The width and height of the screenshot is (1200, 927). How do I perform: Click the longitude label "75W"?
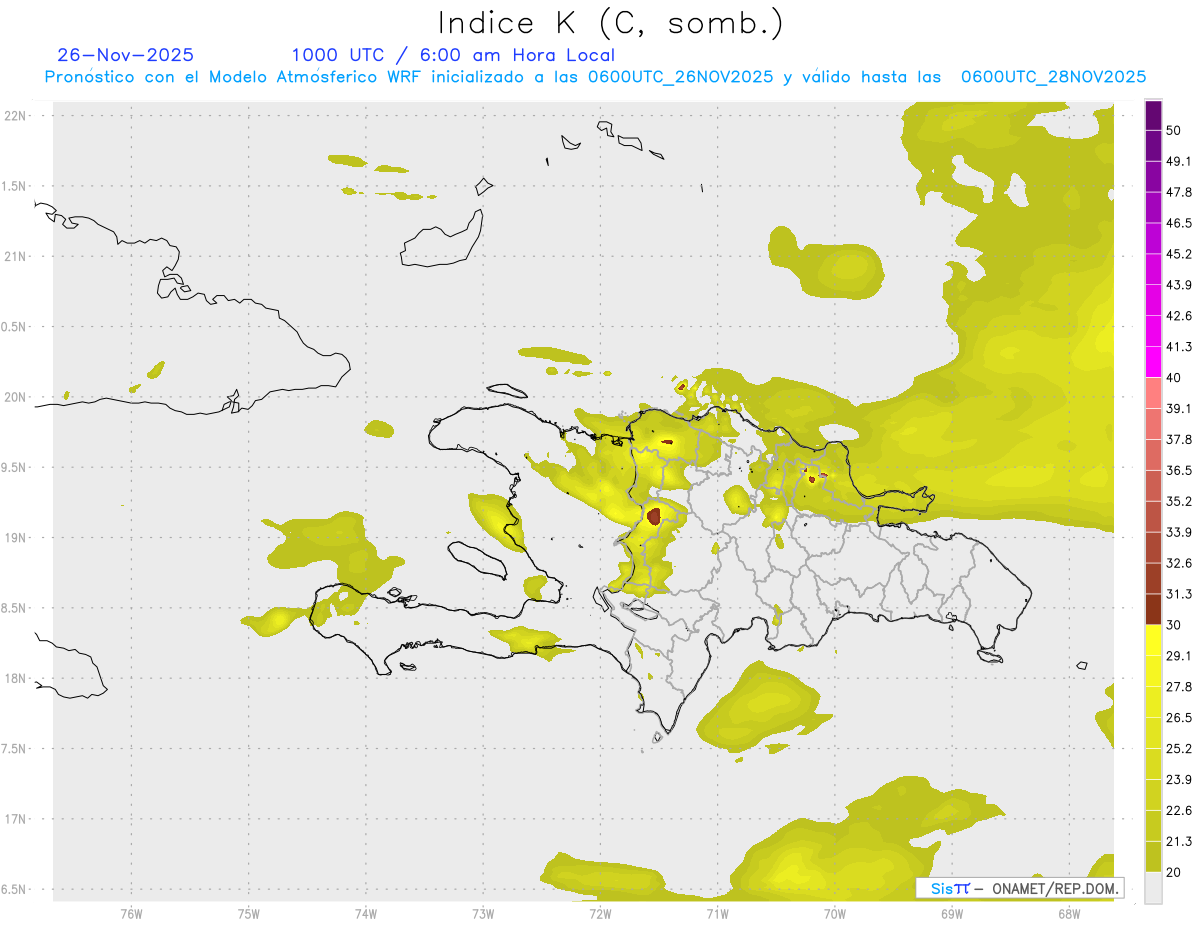tap(249, 914)
